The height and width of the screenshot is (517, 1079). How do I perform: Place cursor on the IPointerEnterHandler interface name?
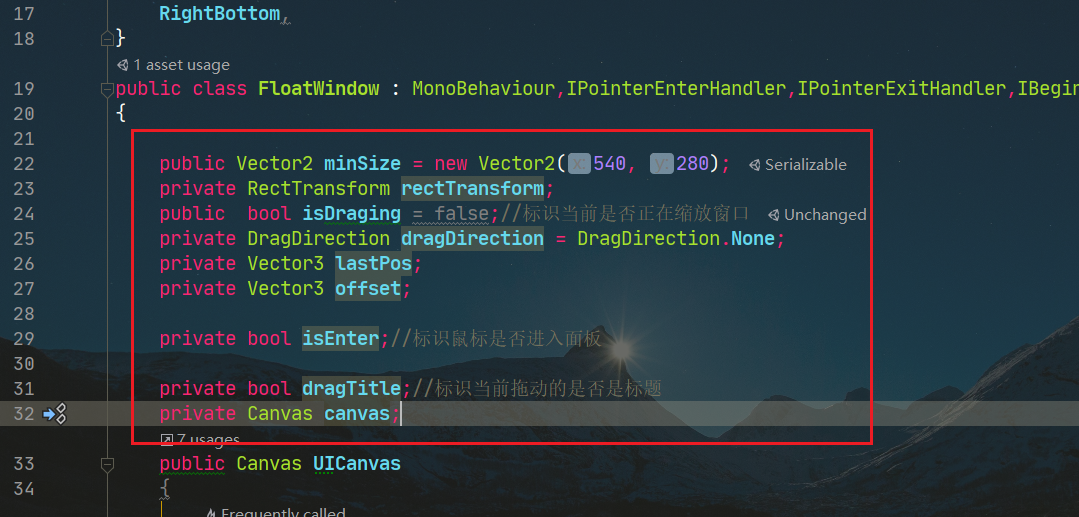tap(676, 89)
